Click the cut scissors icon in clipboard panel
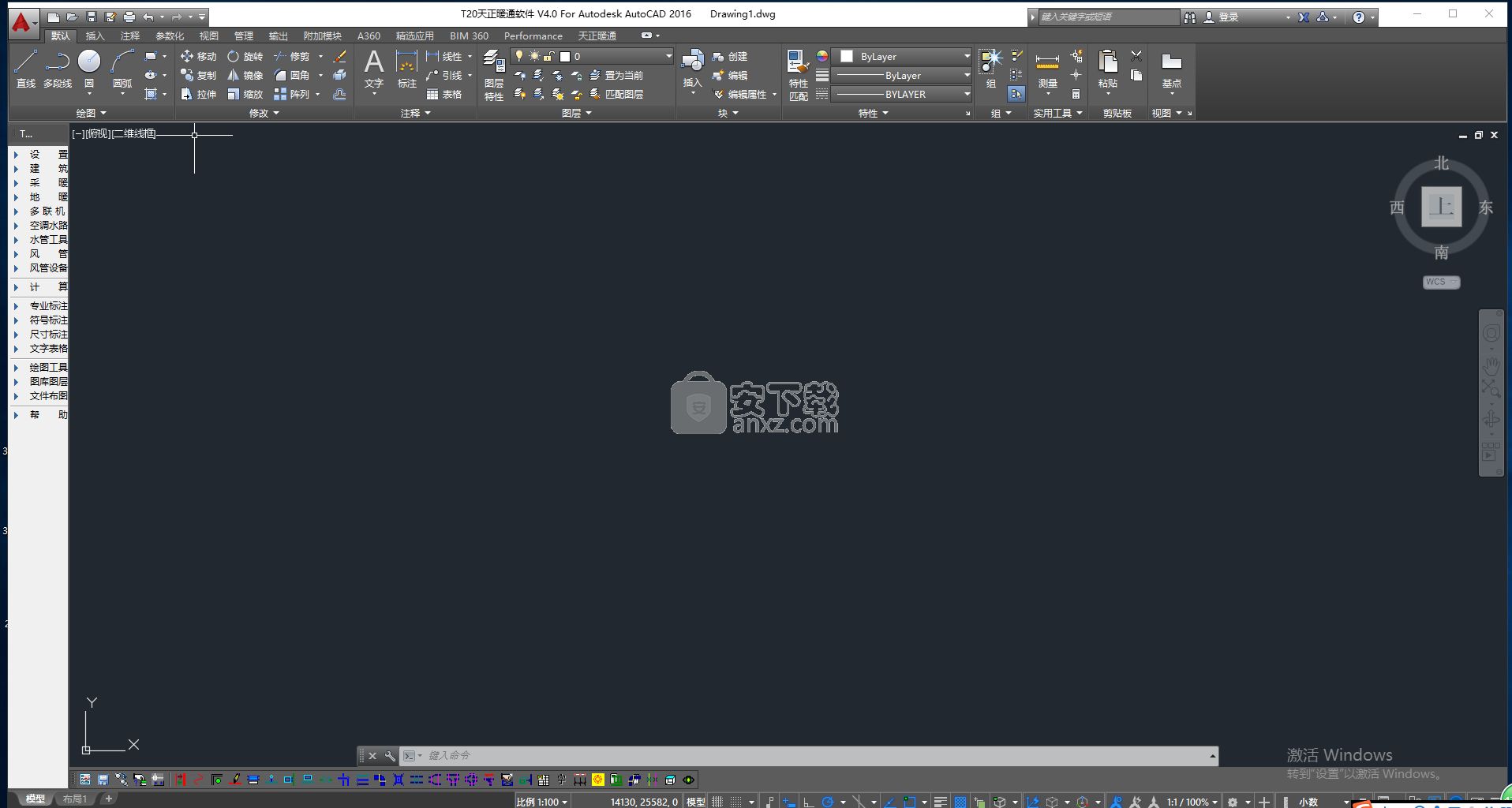The width and height of the screenshot is (1512, 808). 1136,56
